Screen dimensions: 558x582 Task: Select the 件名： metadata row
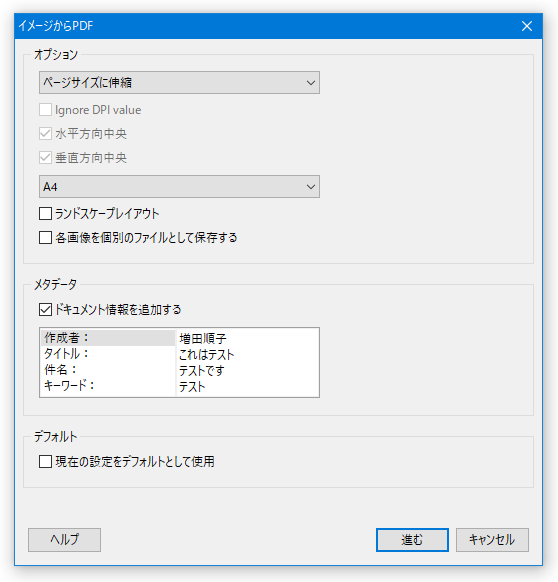pyautogui.click(x=108, y=370)
